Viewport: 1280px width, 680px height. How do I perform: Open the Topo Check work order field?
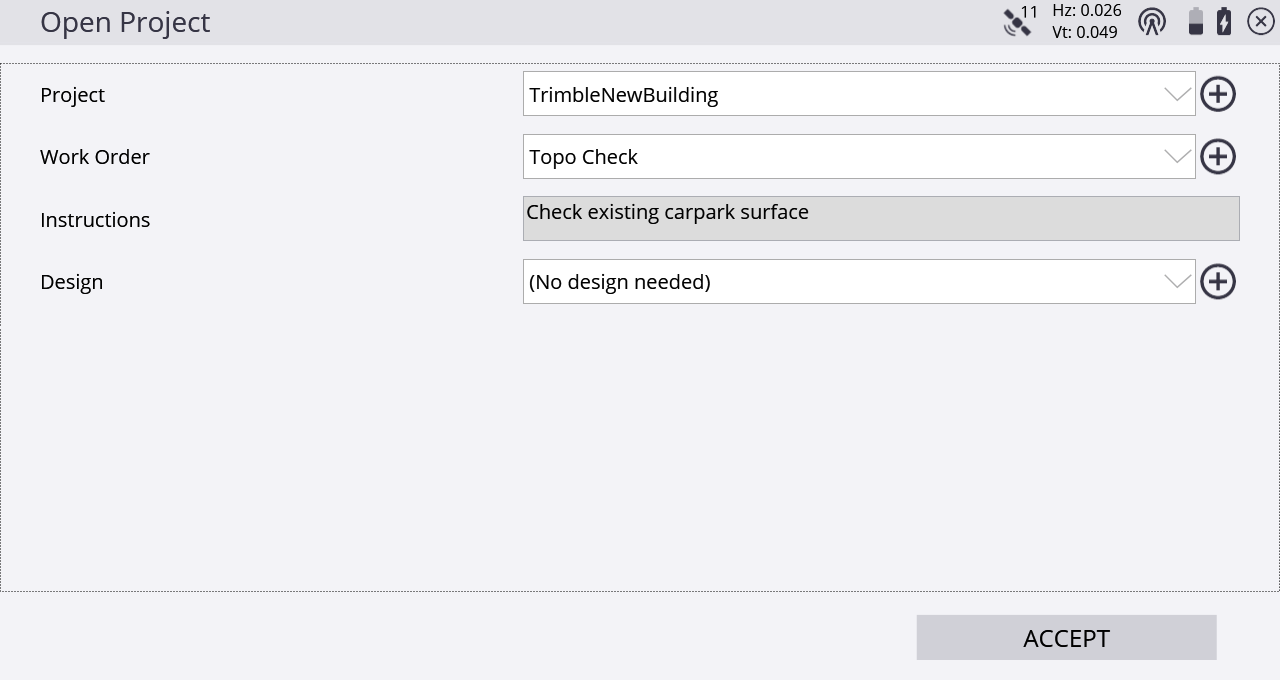(x=859, y=157)
